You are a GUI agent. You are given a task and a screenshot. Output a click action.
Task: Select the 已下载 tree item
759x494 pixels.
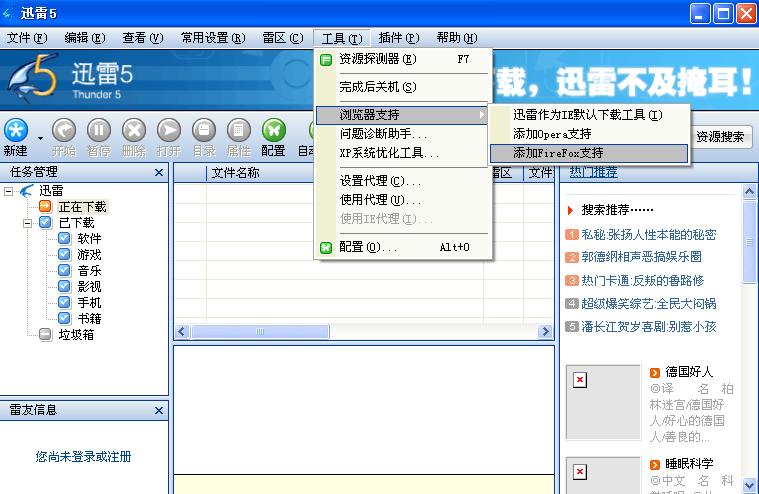point(76,223)
